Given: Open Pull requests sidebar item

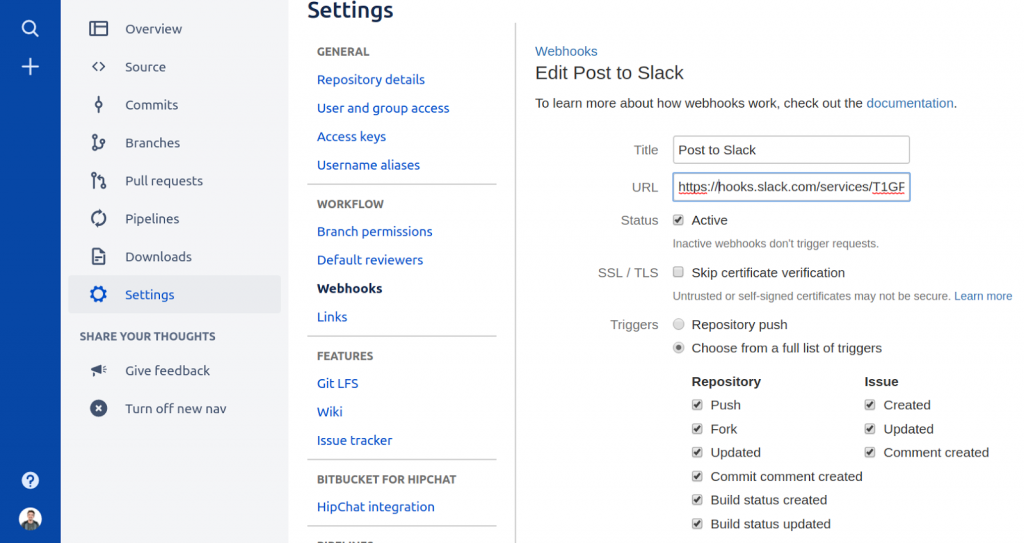Looking at the screenshot, I should point(164,181).
